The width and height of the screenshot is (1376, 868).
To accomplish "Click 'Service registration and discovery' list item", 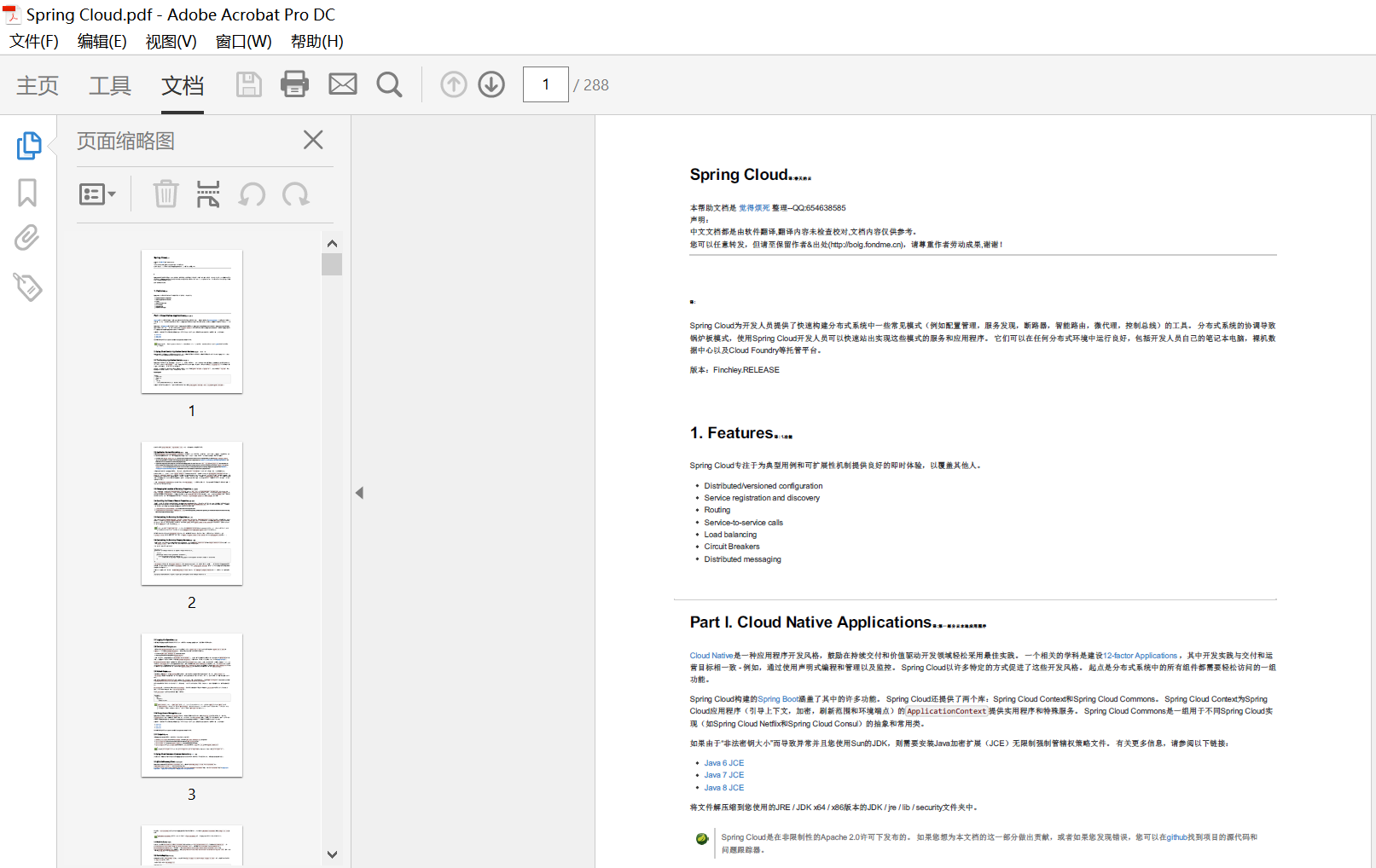I will coord(762,498).
